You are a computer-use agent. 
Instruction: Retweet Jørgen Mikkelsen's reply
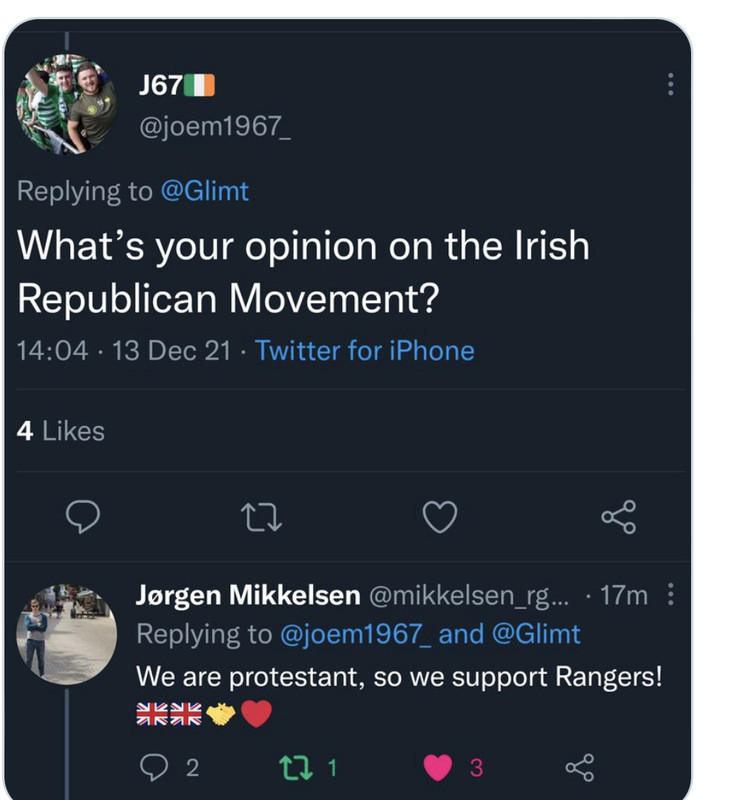(293, 767)
